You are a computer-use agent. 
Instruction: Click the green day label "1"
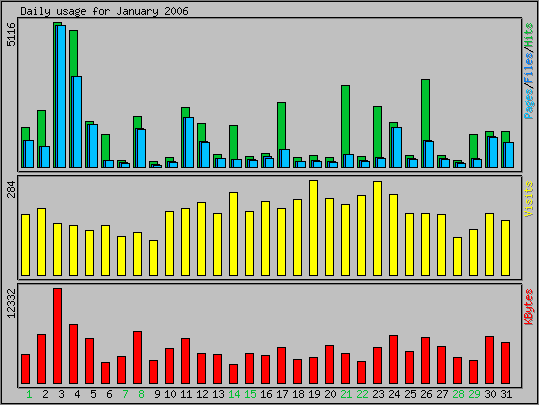point(29,394)
